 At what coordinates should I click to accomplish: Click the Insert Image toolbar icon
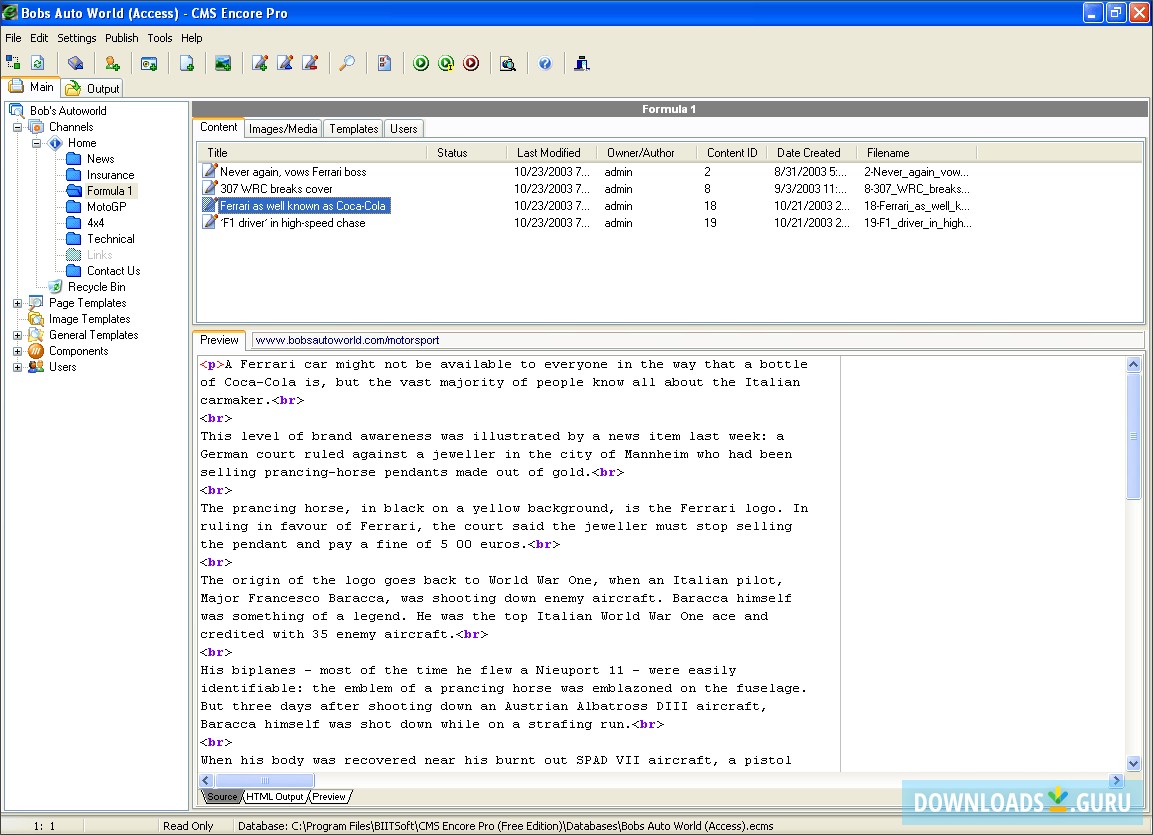click(x=223, y=62)
